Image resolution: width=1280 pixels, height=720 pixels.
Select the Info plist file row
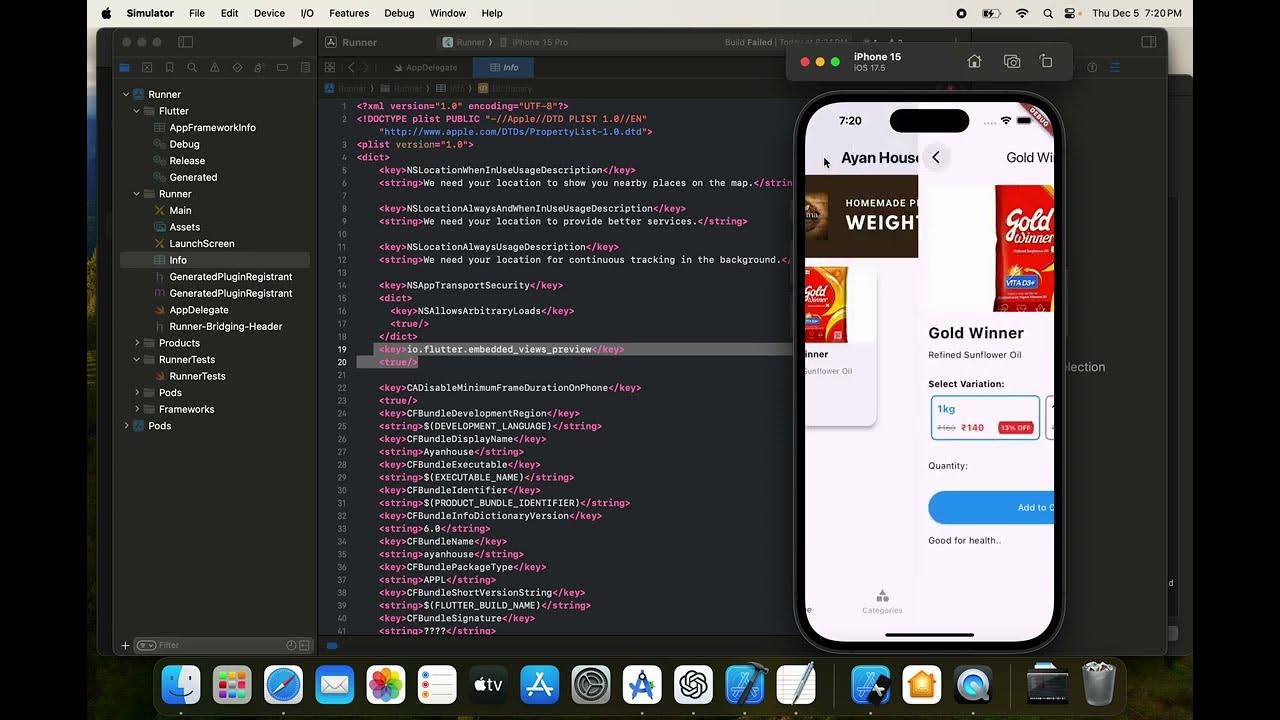point(215,260)
